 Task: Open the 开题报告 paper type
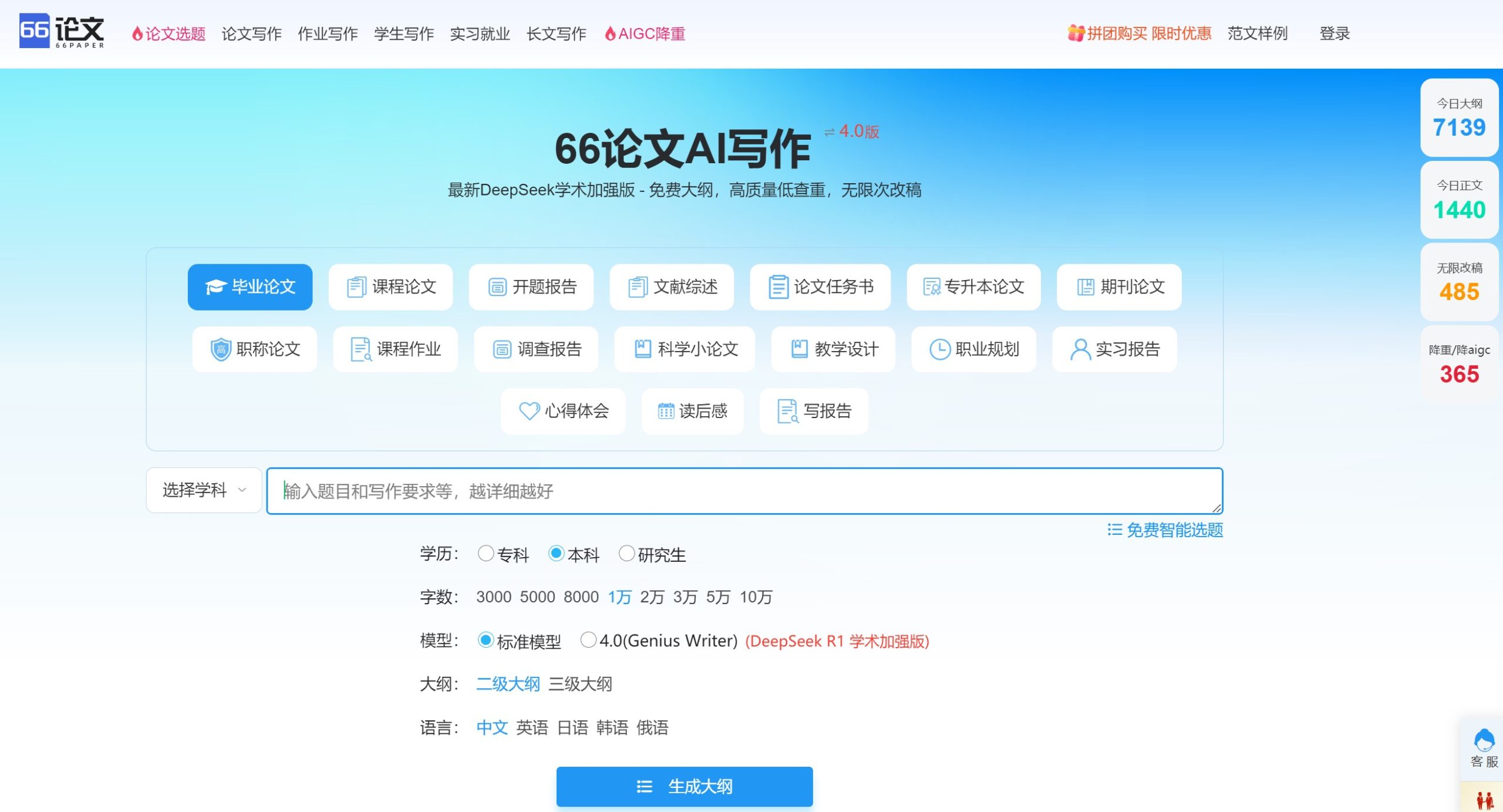(x=530, y=287)
